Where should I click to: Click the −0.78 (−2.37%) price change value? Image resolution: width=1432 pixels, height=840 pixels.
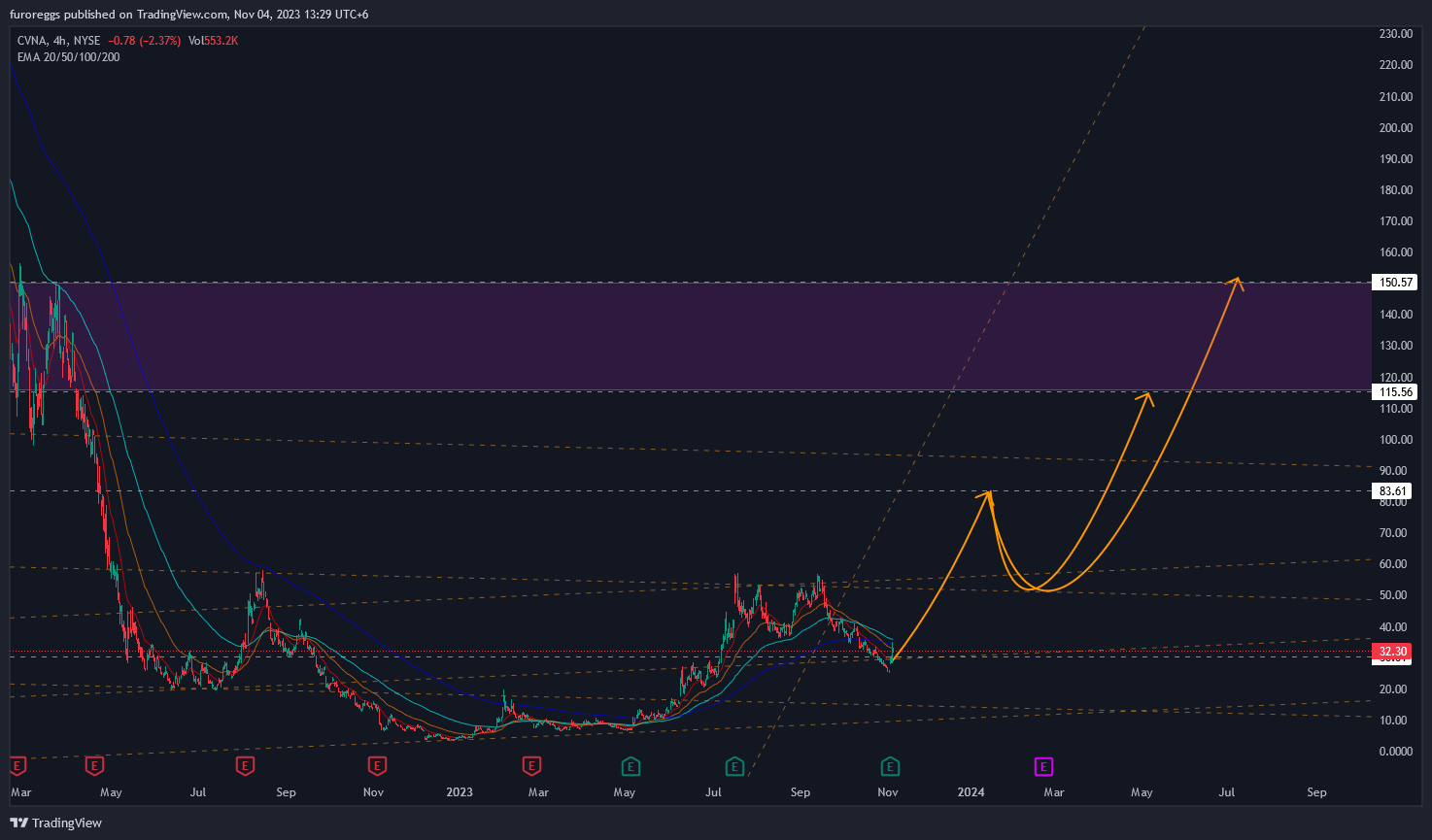pos(144,41)
